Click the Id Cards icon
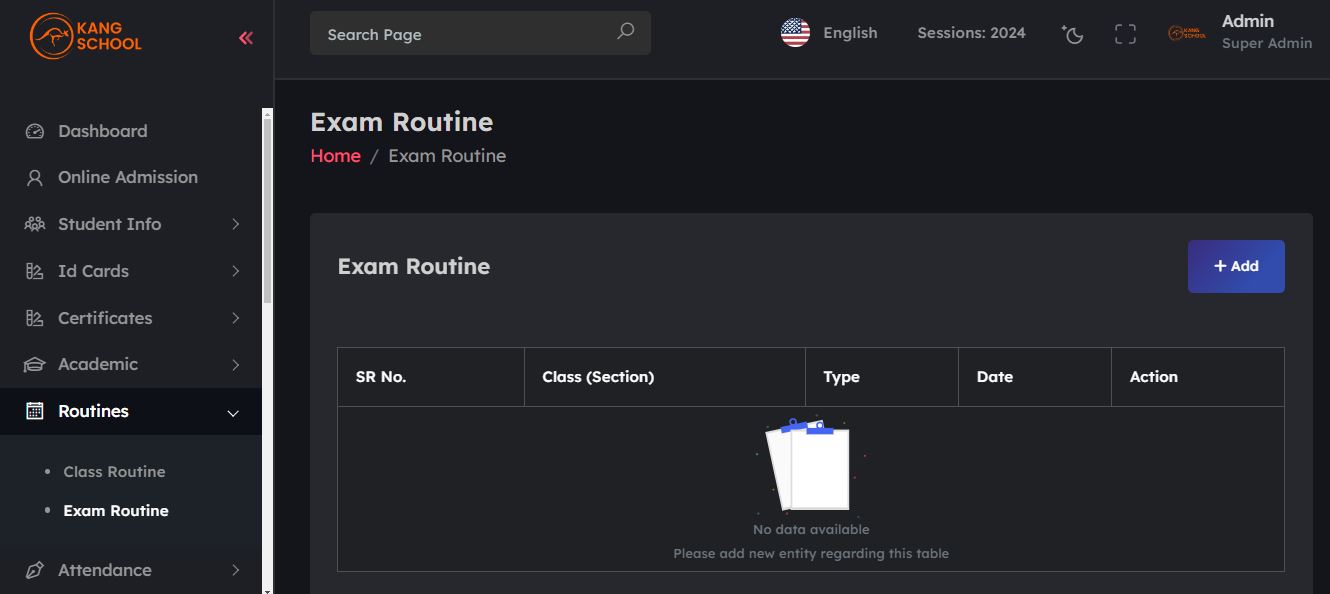 35,271
